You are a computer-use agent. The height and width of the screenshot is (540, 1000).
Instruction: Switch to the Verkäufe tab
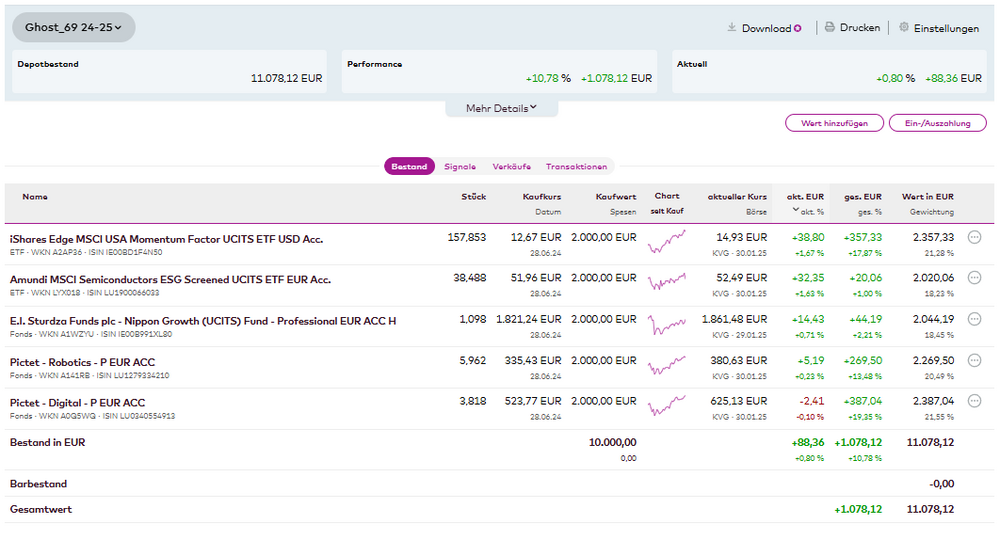pyautogui.click(x=511, y=167)
